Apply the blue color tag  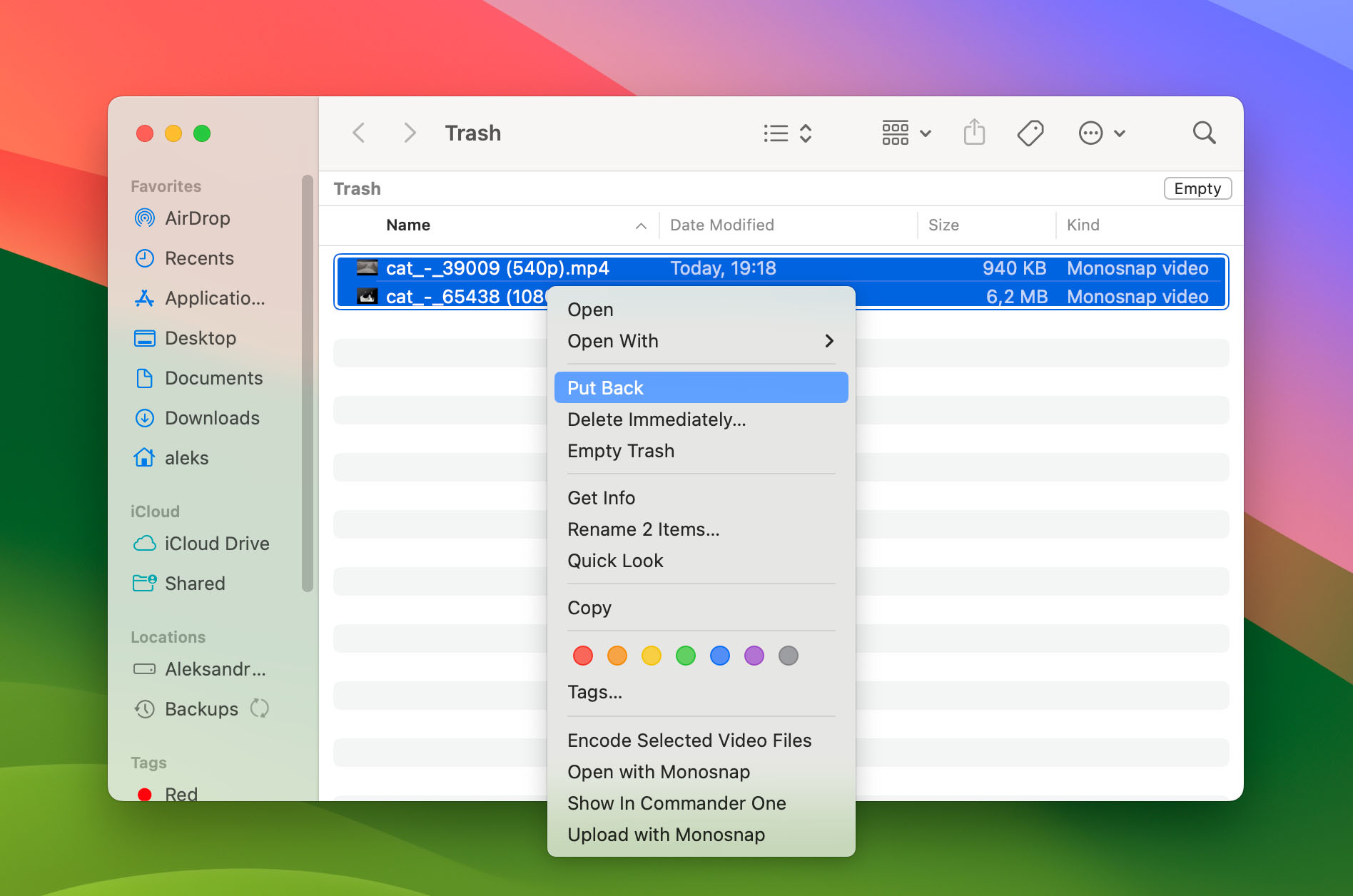pyautogui.click(x=720, y=656)
